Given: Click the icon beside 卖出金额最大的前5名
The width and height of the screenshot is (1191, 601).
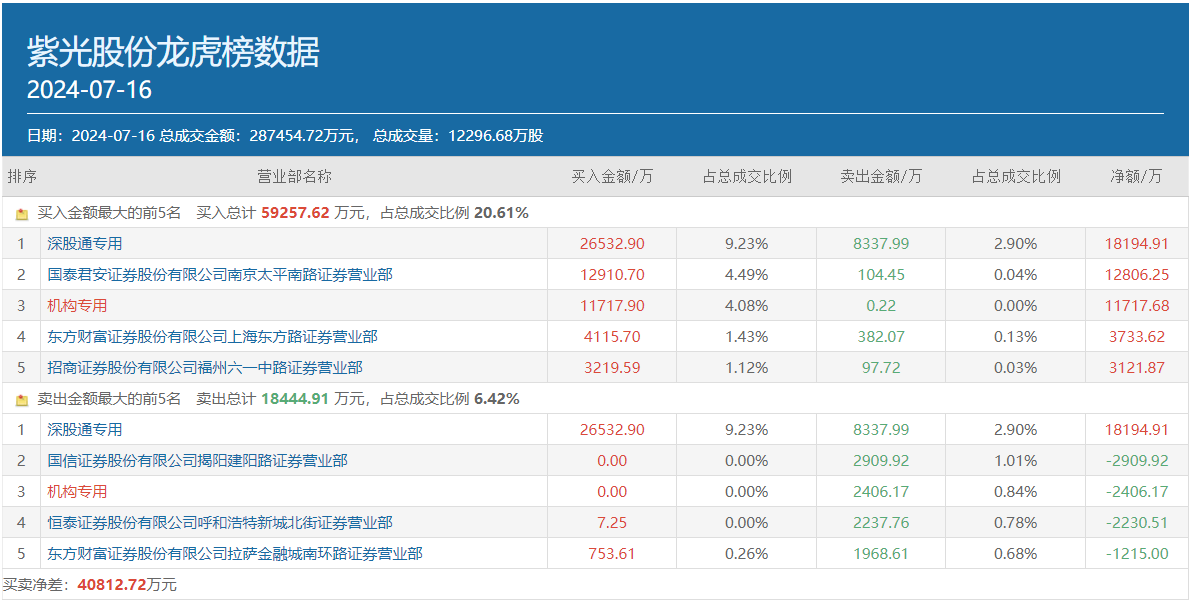Looking at the screenshot, I should pos(22,400).
